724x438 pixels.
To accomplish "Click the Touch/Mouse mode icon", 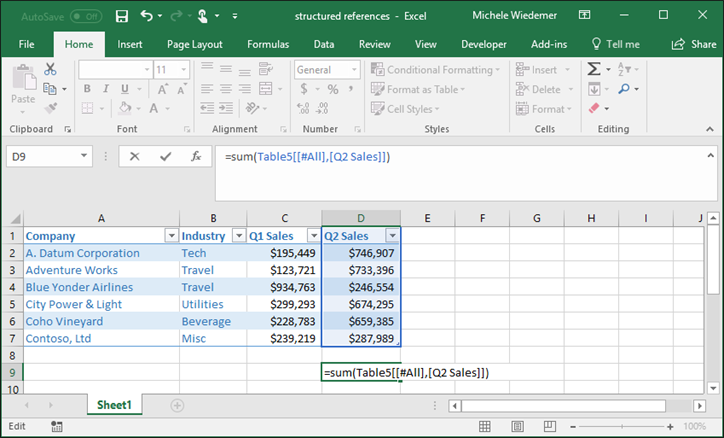I will (x=203, y=17).
